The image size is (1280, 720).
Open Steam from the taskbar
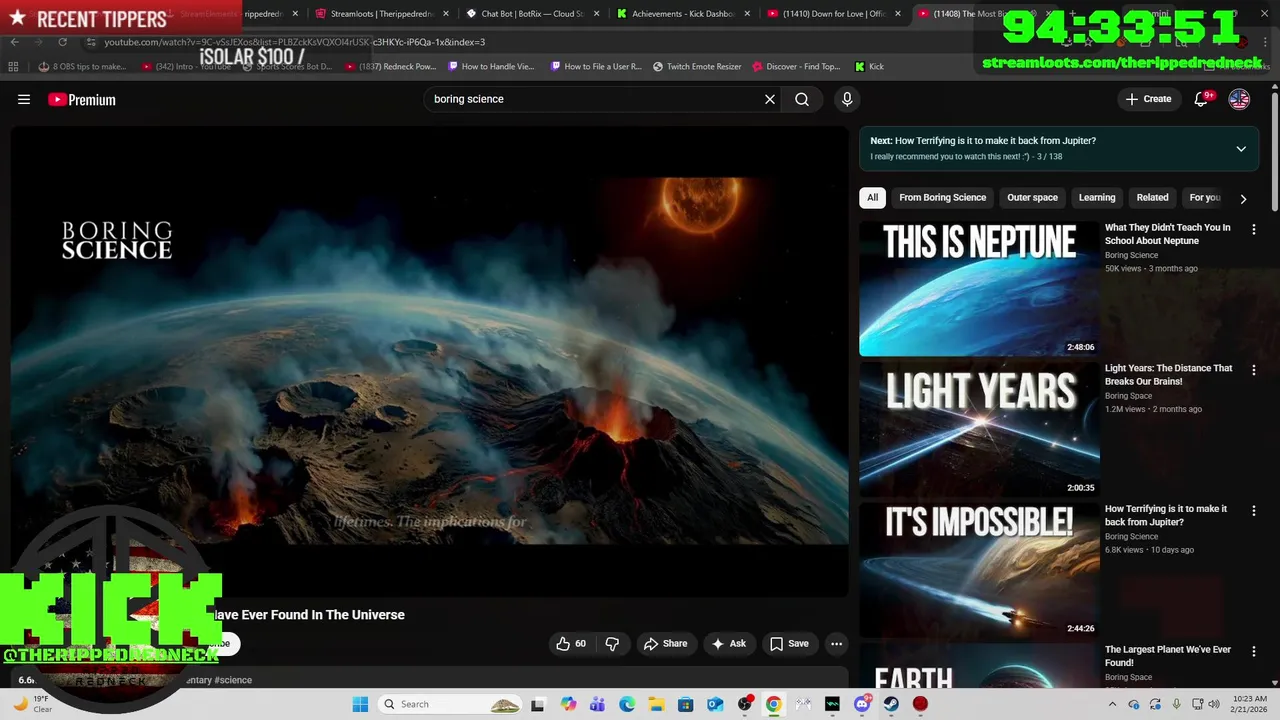click(x=891, y=704)
